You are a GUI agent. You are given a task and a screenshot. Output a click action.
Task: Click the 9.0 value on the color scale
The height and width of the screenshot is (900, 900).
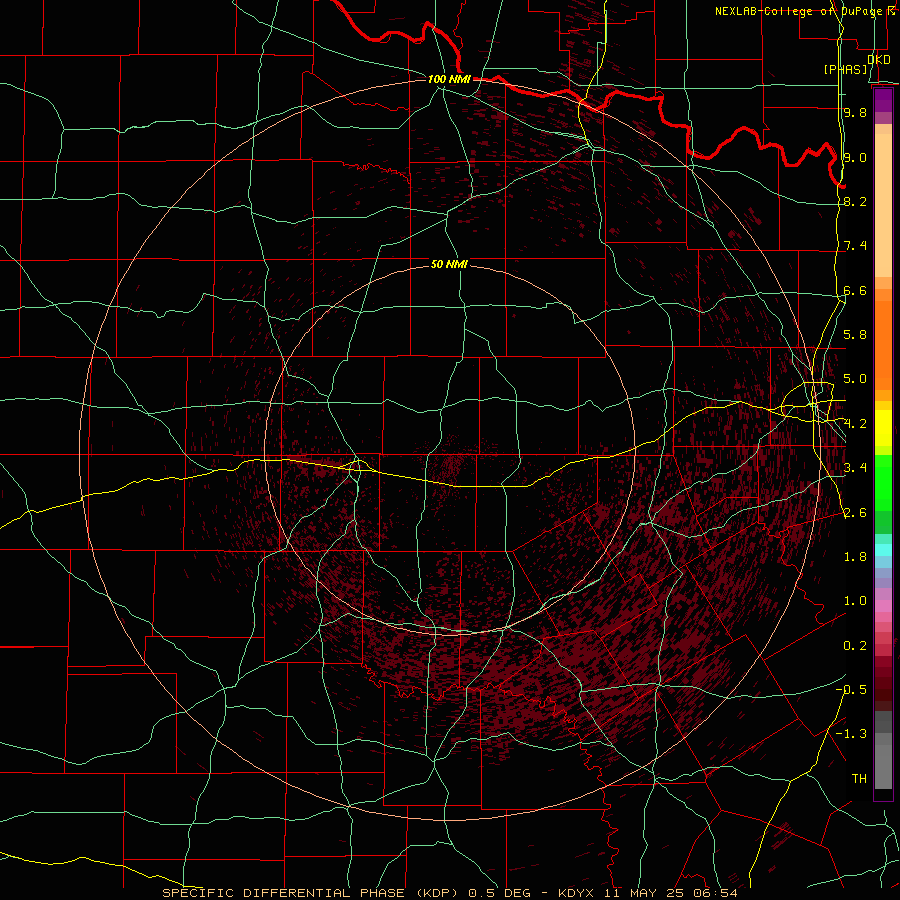click(855, 157)
